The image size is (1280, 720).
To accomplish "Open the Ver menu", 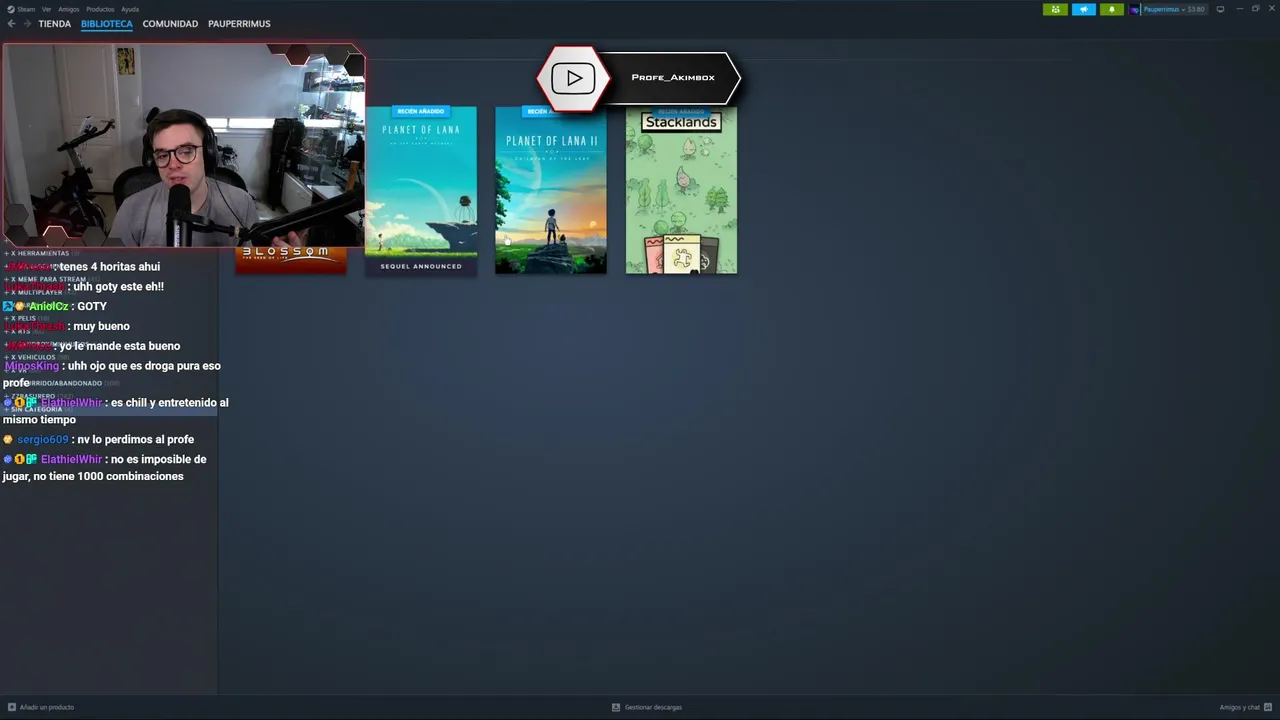I will [x=46, y=9].
